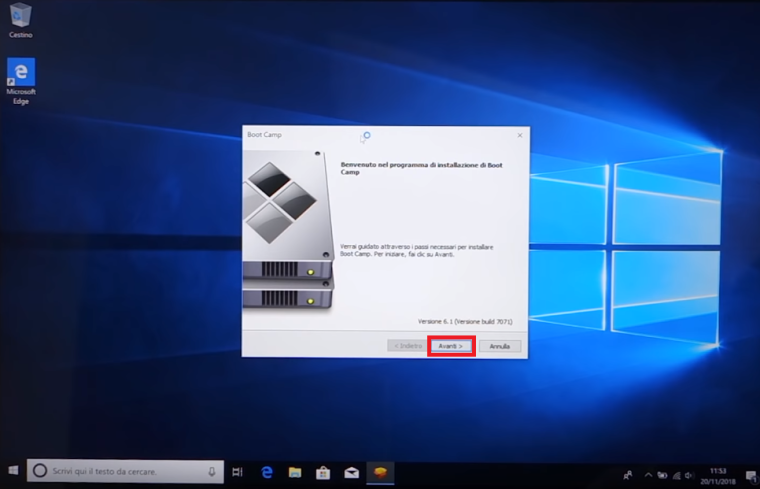Open Task View from the taskbar
The height and width of the screenshot is (489, 760).
pos(238,472)
